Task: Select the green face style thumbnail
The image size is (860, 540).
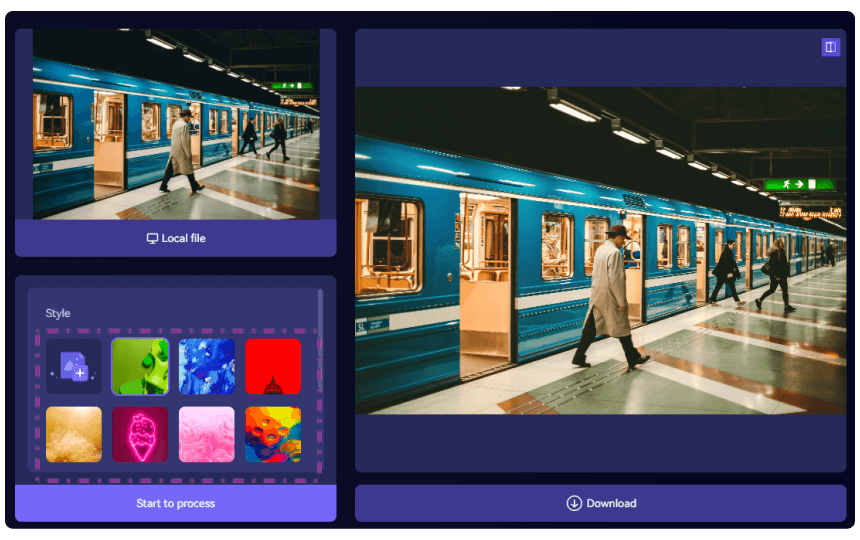Action: tap(140, 366)
